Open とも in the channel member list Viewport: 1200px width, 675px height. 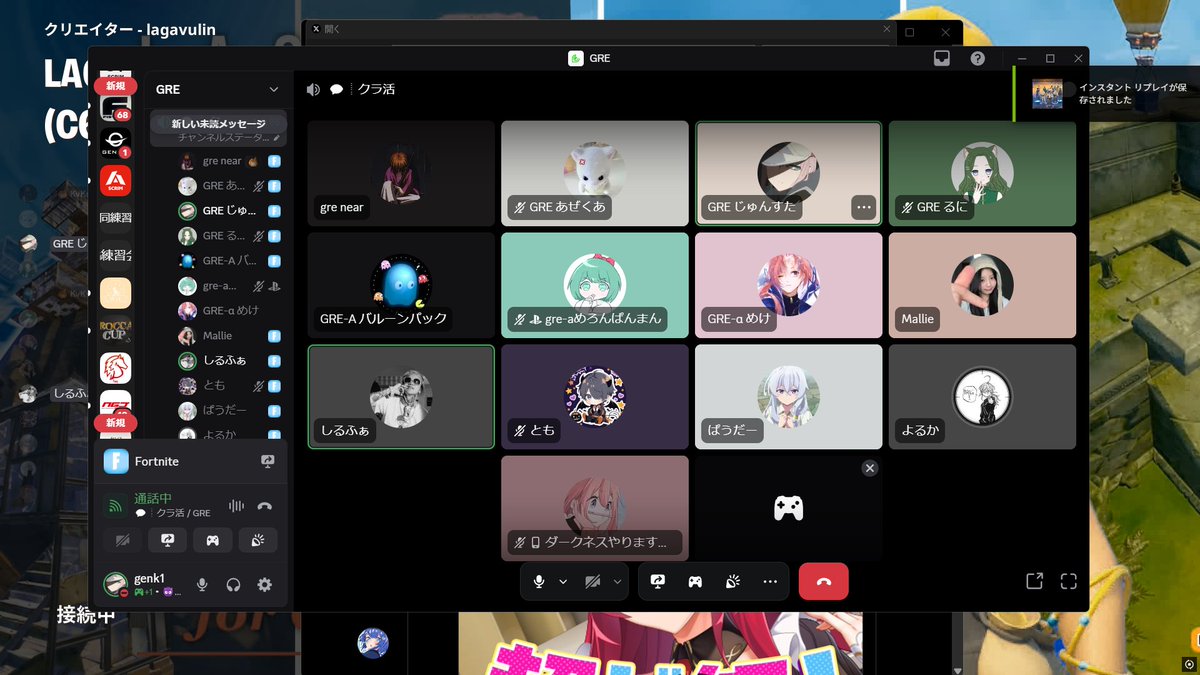click(x=228, y=385)
